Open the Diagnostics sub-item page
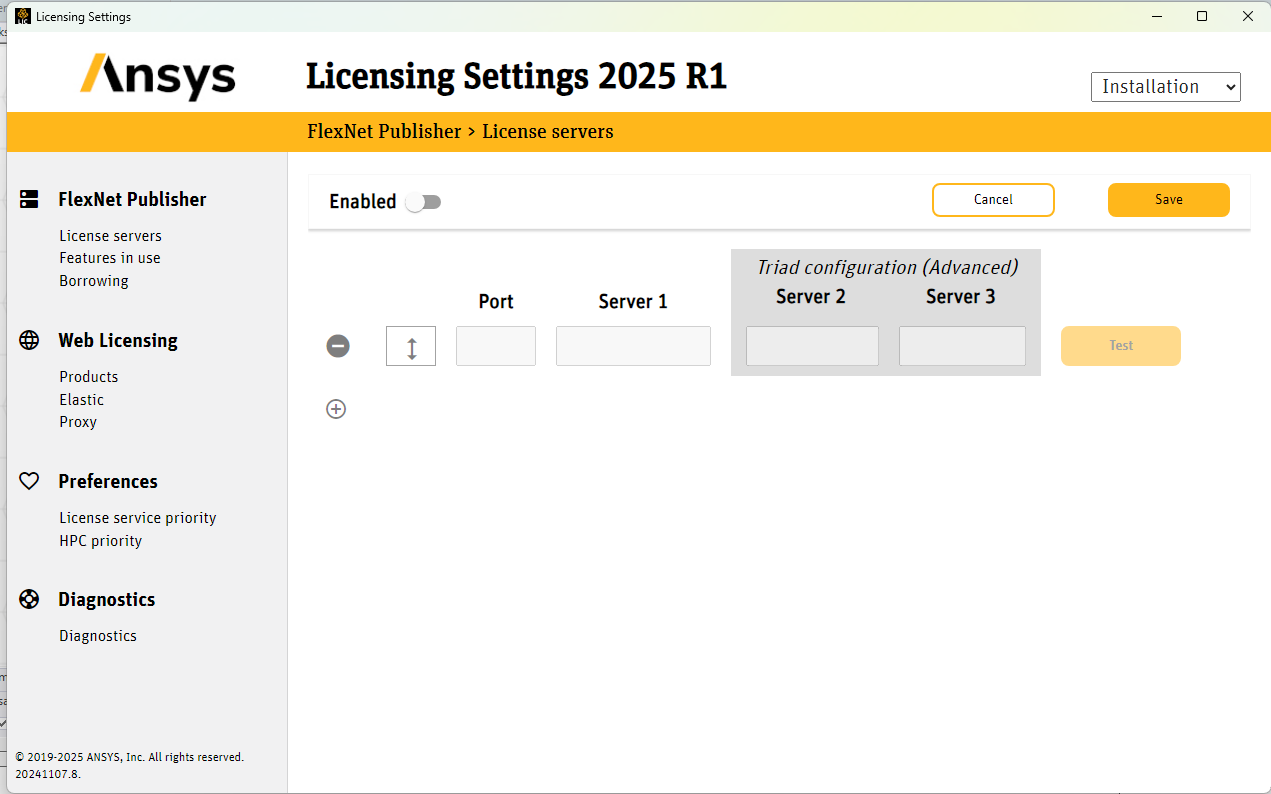1271x794 pixels. (98, 636)
